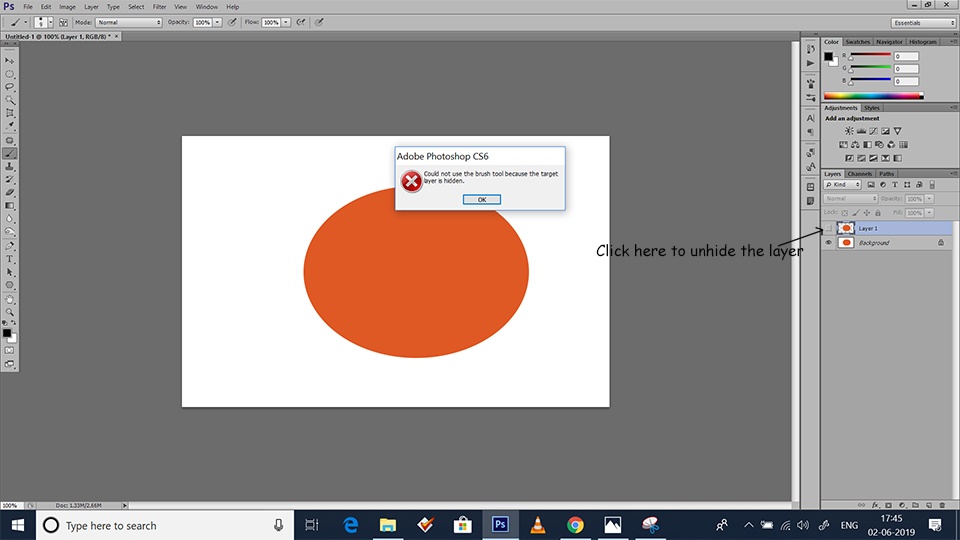
Task: Select the Move tool
Action: [9, 61]
